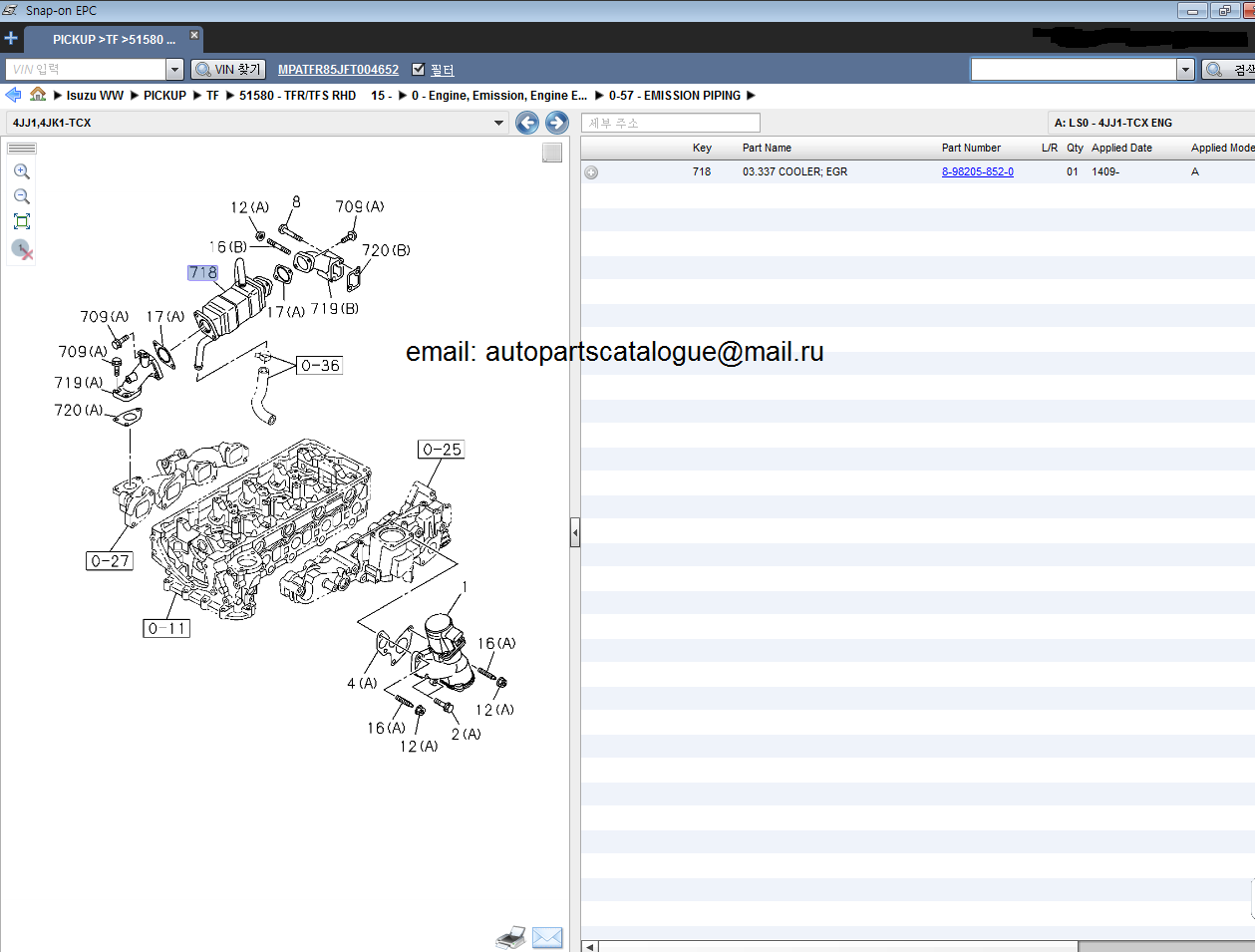Select 0 - Engine, Emission breadcrumb

499,96
